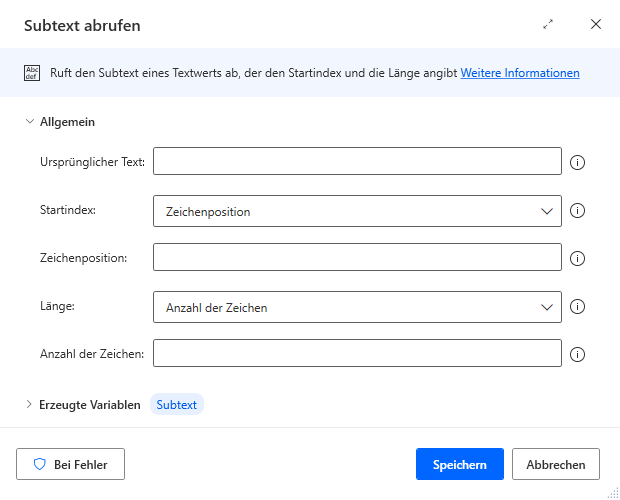Click the Abbrechen button
Image resolution: width=620 pixels, height=500 pixels.
coord(556,464)
